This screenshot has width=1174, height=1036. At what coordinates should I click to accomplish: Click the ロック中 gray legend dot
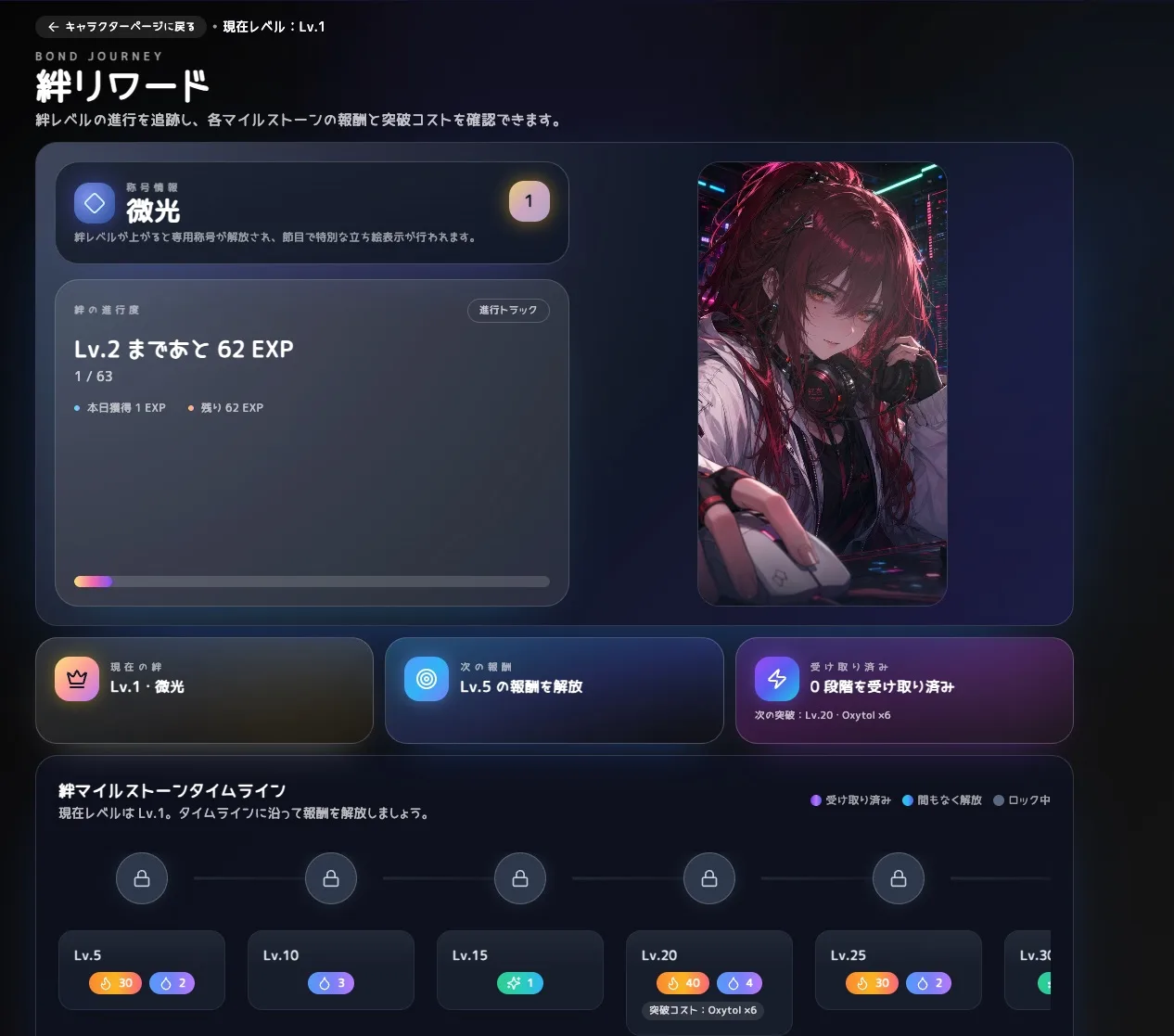(x=999, y=800)
